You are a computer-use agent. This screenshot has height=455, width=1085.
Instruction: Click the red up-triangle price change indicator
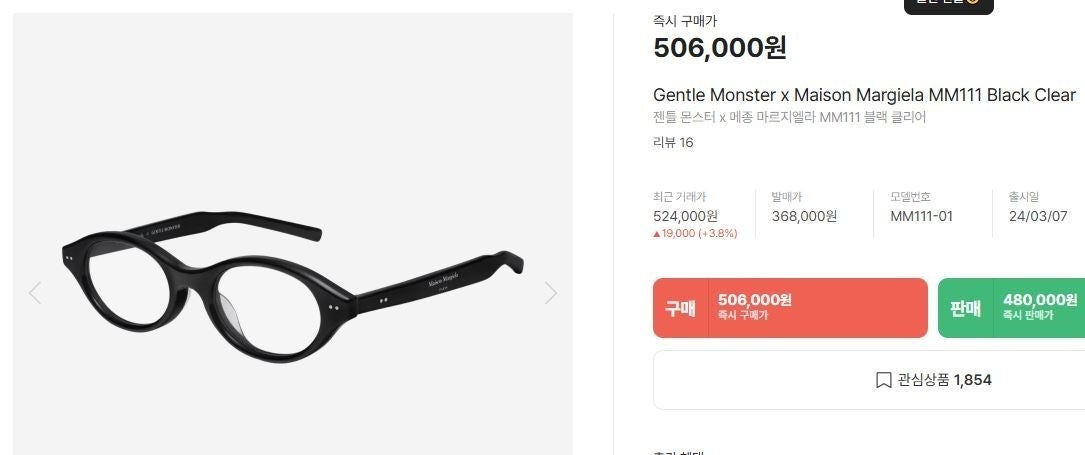[x=657, y=234]
